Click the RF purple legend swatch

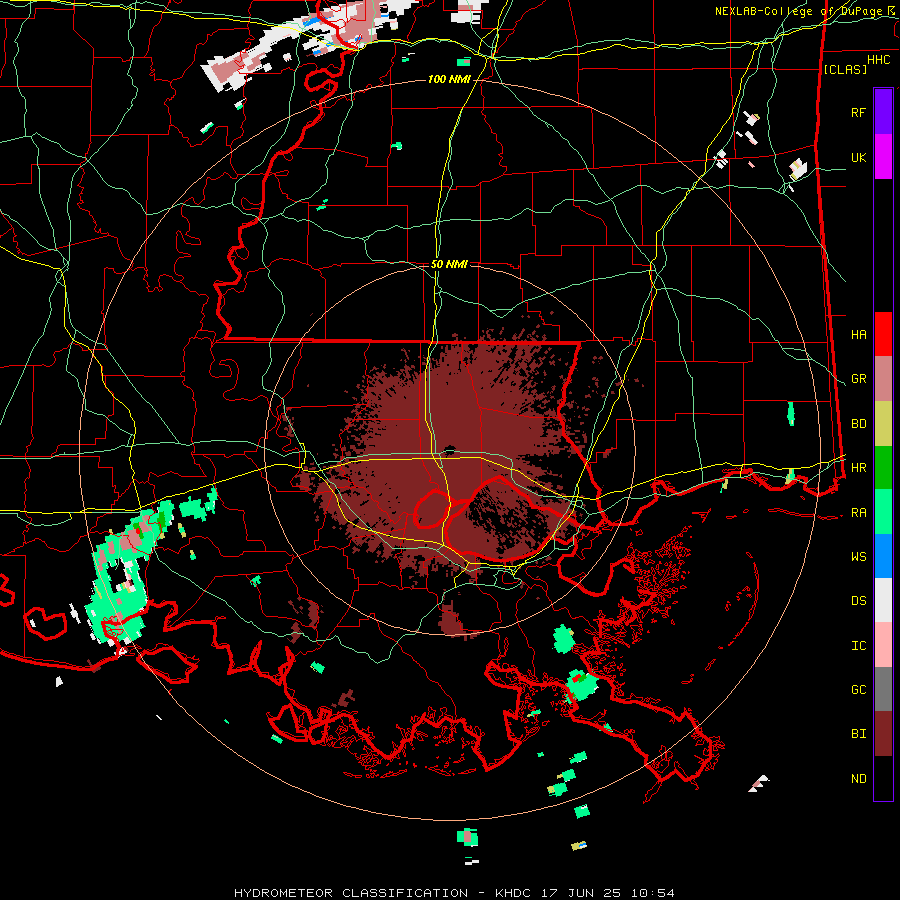(x=883, y=112)
